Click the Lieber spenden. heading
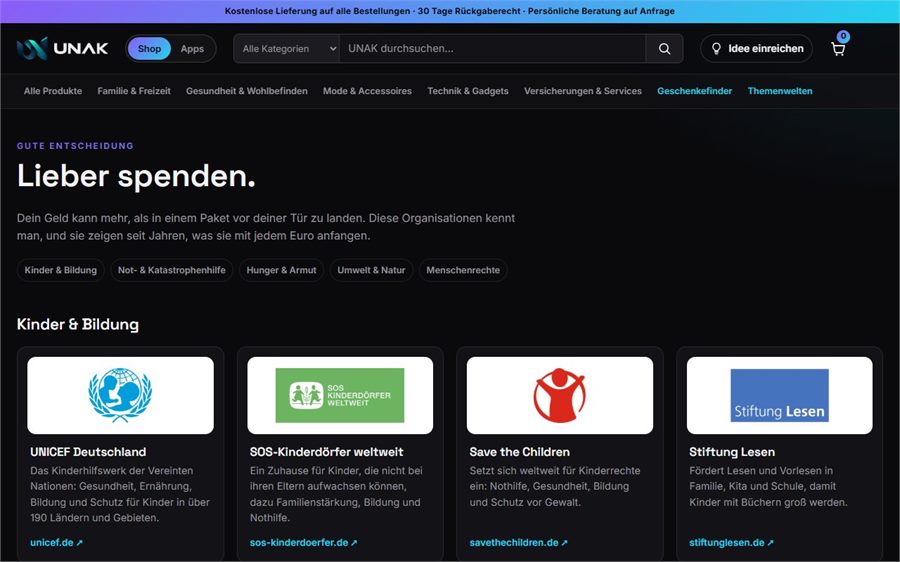The height and width of the screenshot is (562, 900). click(136, 176)
